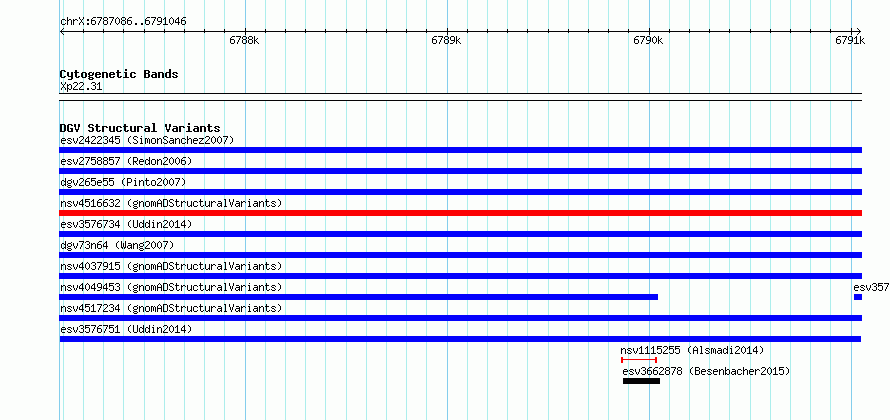Open esv2758857 (Redon2006) variant label
The height and width of the screenshot is (420, 890).
coord(126,161)
